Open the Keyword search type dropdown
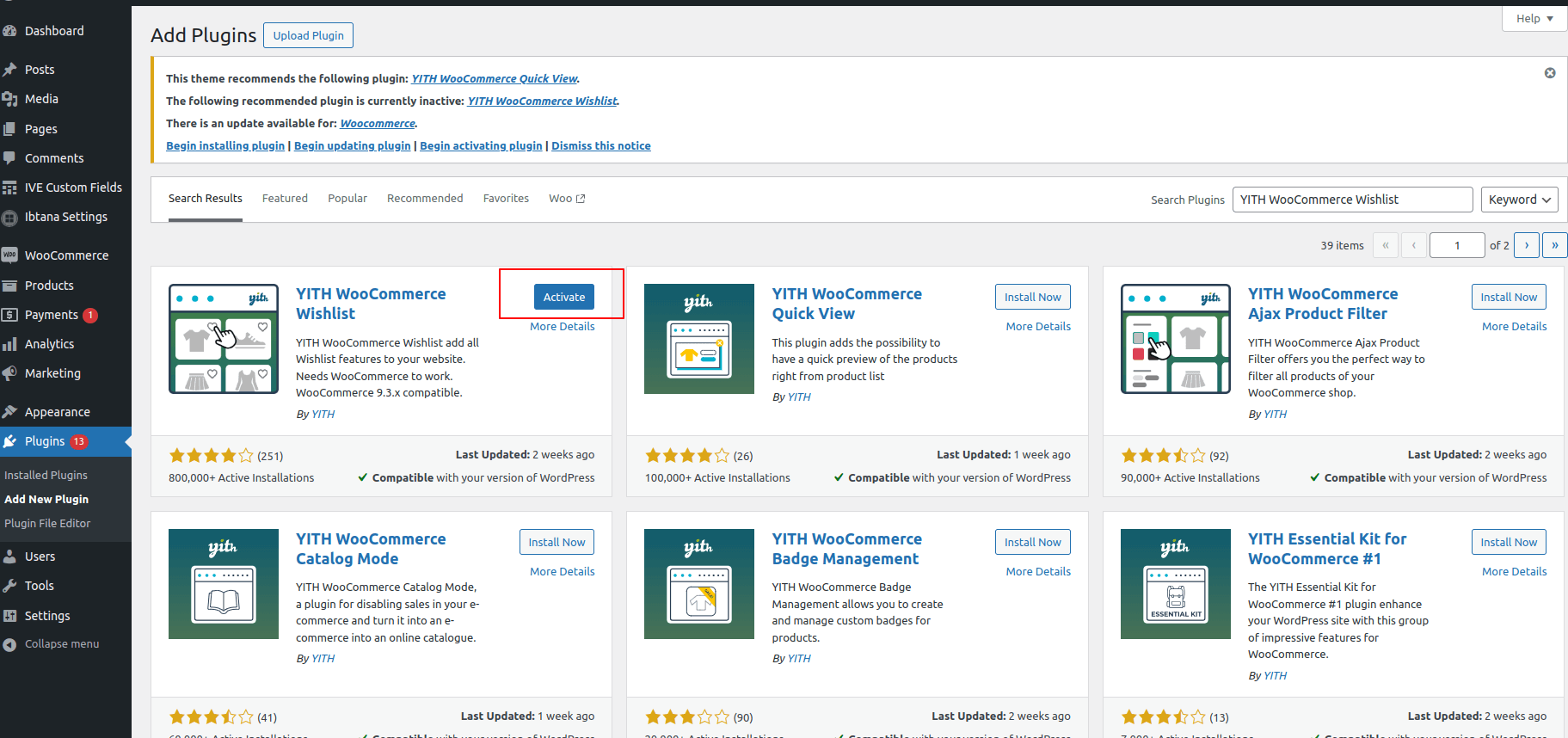Image resolution: width=1568 pixels, height=738 pixels. pos(1519,200)
